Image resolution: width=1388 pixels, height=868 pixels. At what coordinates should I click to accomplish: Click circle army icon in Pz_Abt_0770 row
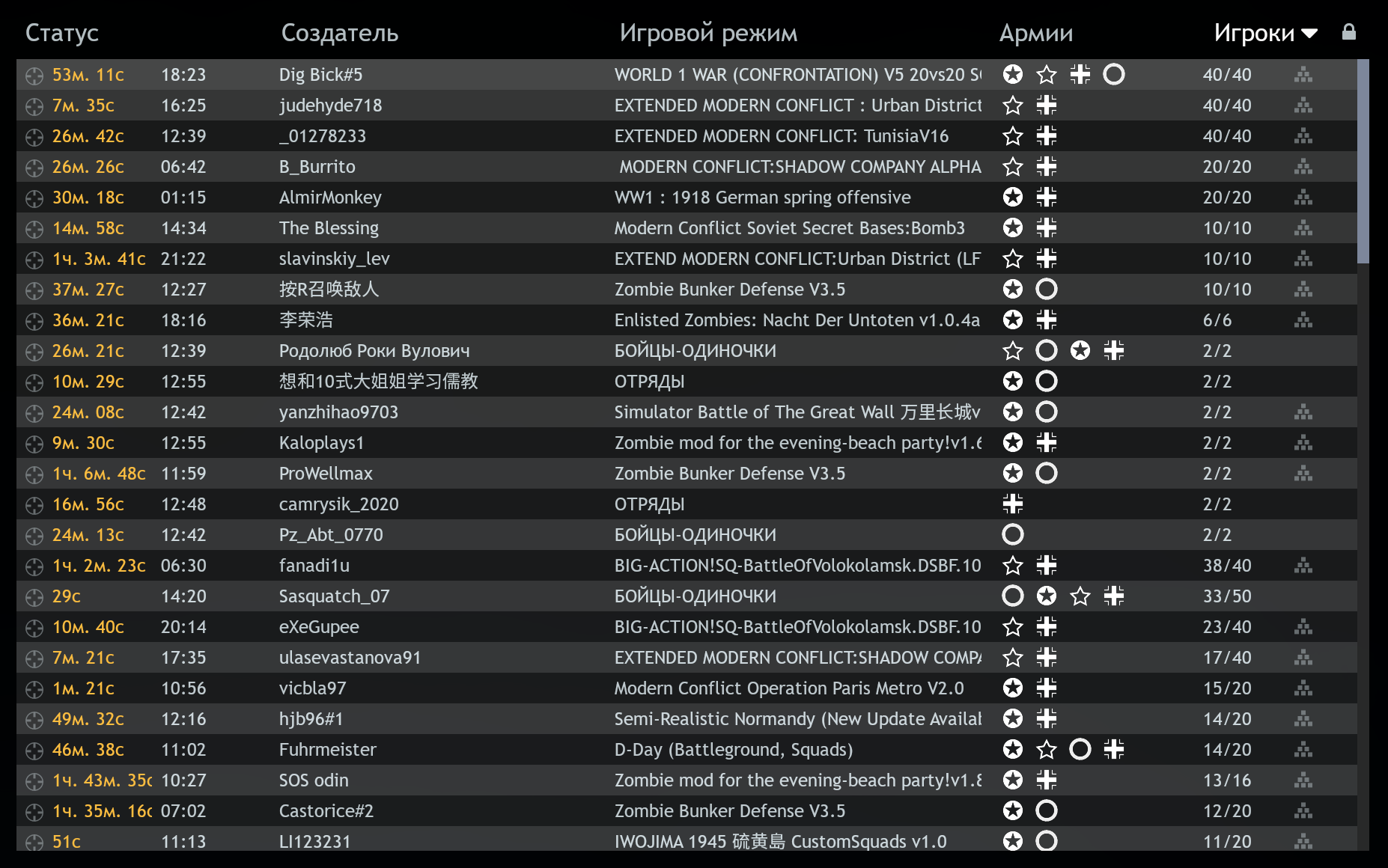pos(1012,535)
